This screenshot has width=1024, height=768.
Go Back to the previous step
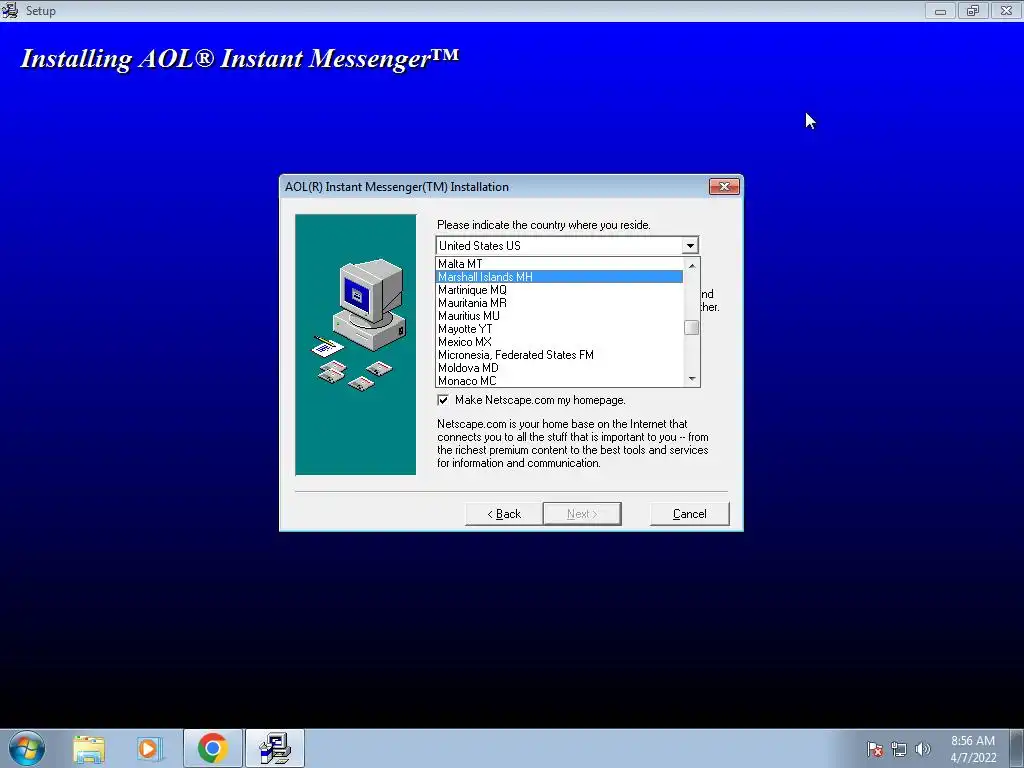504,514
